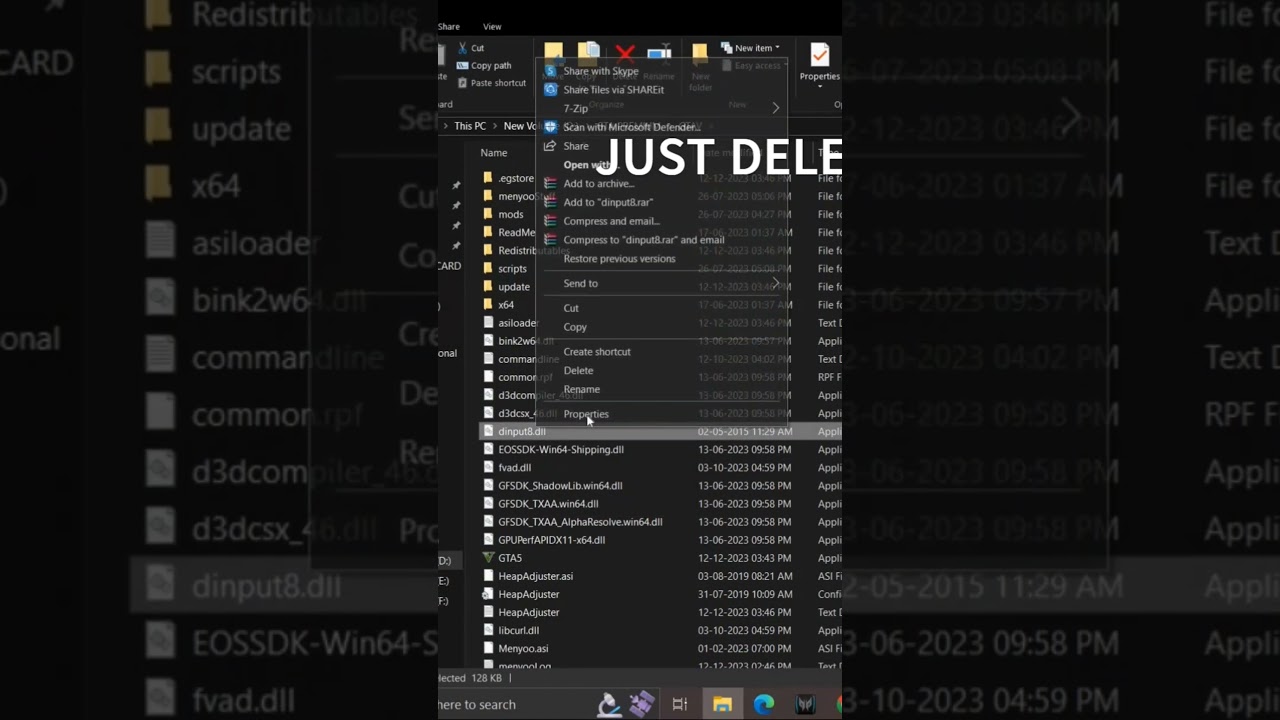This screenshot has height=720, width=1280.
Task: Open Task View on the taskbar
Action: [680, 705]
